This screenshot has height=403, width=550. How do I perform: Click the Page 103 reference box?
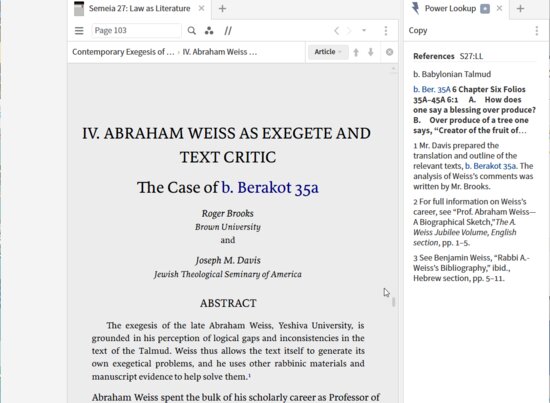coord(136,31)
